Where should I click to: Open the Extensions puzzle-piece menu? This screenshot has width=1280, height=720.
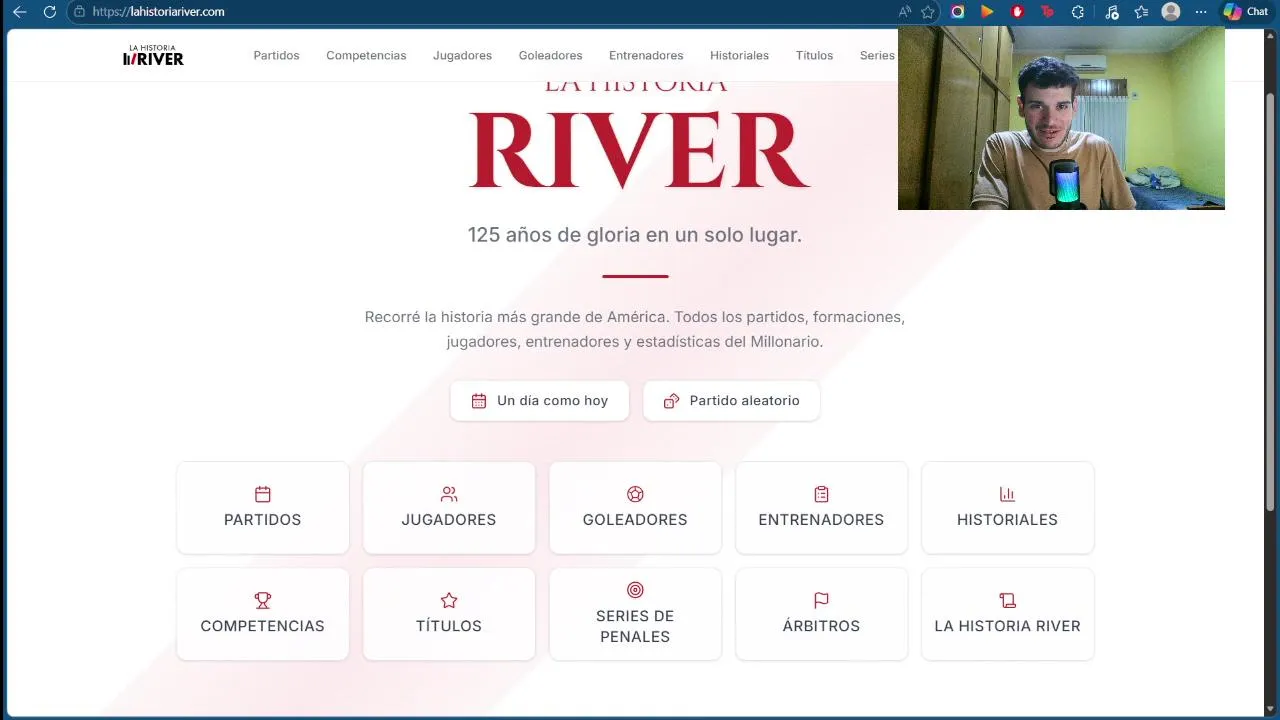[x=1078, y=12]
